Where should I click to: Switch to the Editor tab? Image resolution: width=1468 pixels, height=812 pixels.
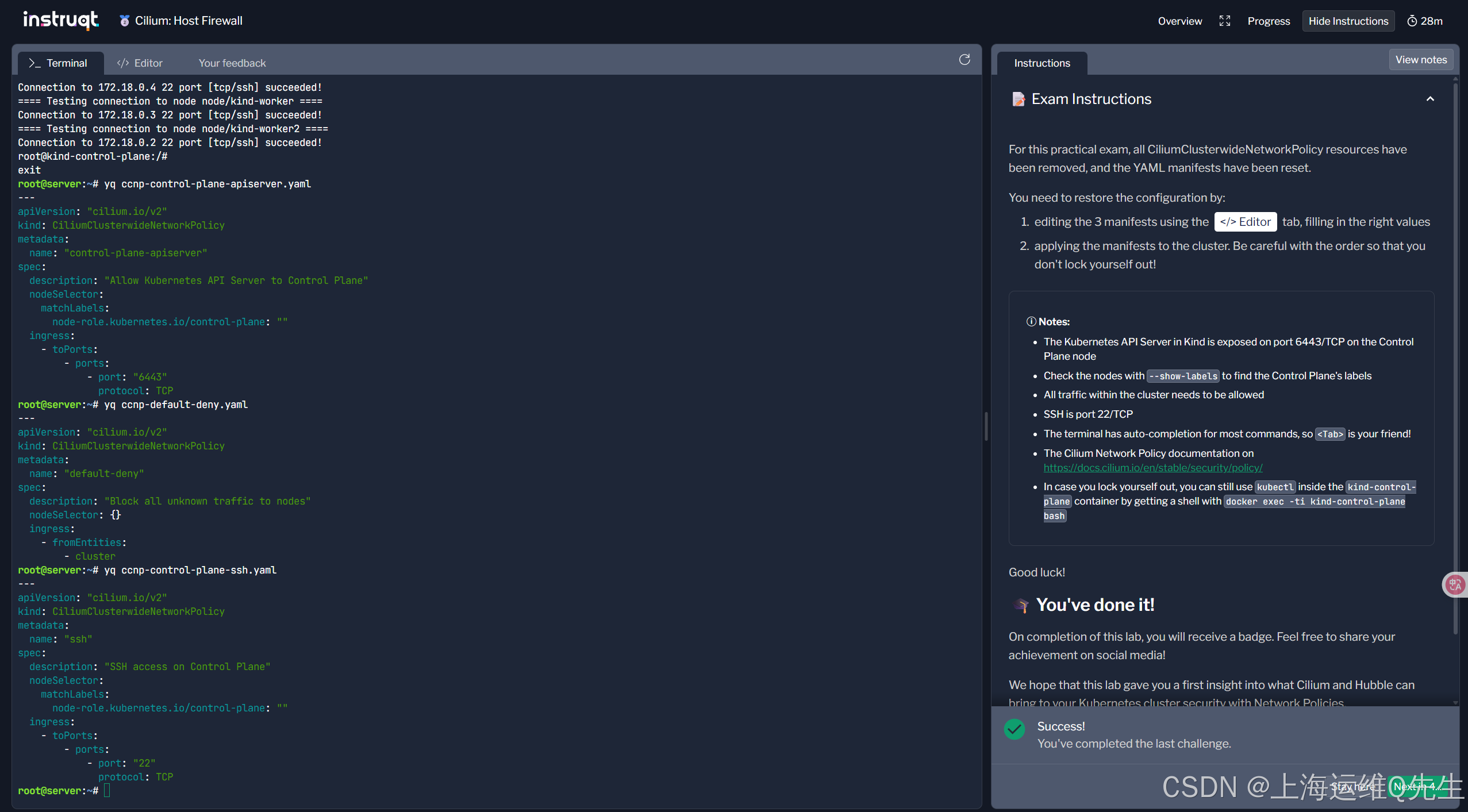140,63
